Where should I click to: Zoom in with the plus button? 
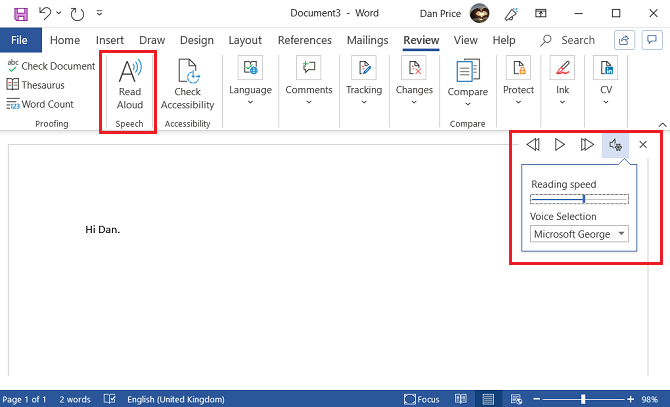click(630, 399)
